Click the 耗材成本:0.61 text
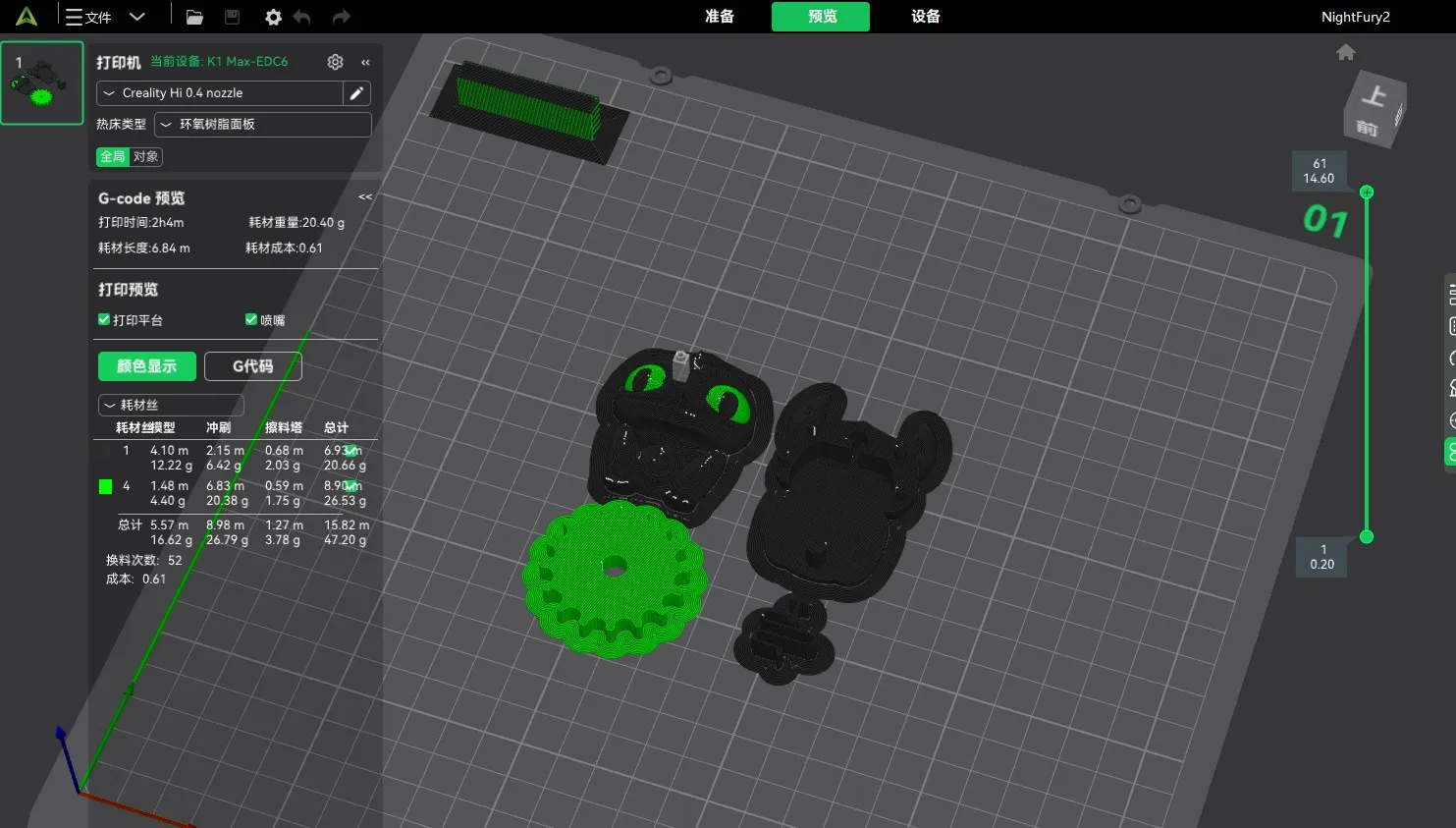Screen dimensions: 1456x828 pyautogui.click(x=284, y=248)
